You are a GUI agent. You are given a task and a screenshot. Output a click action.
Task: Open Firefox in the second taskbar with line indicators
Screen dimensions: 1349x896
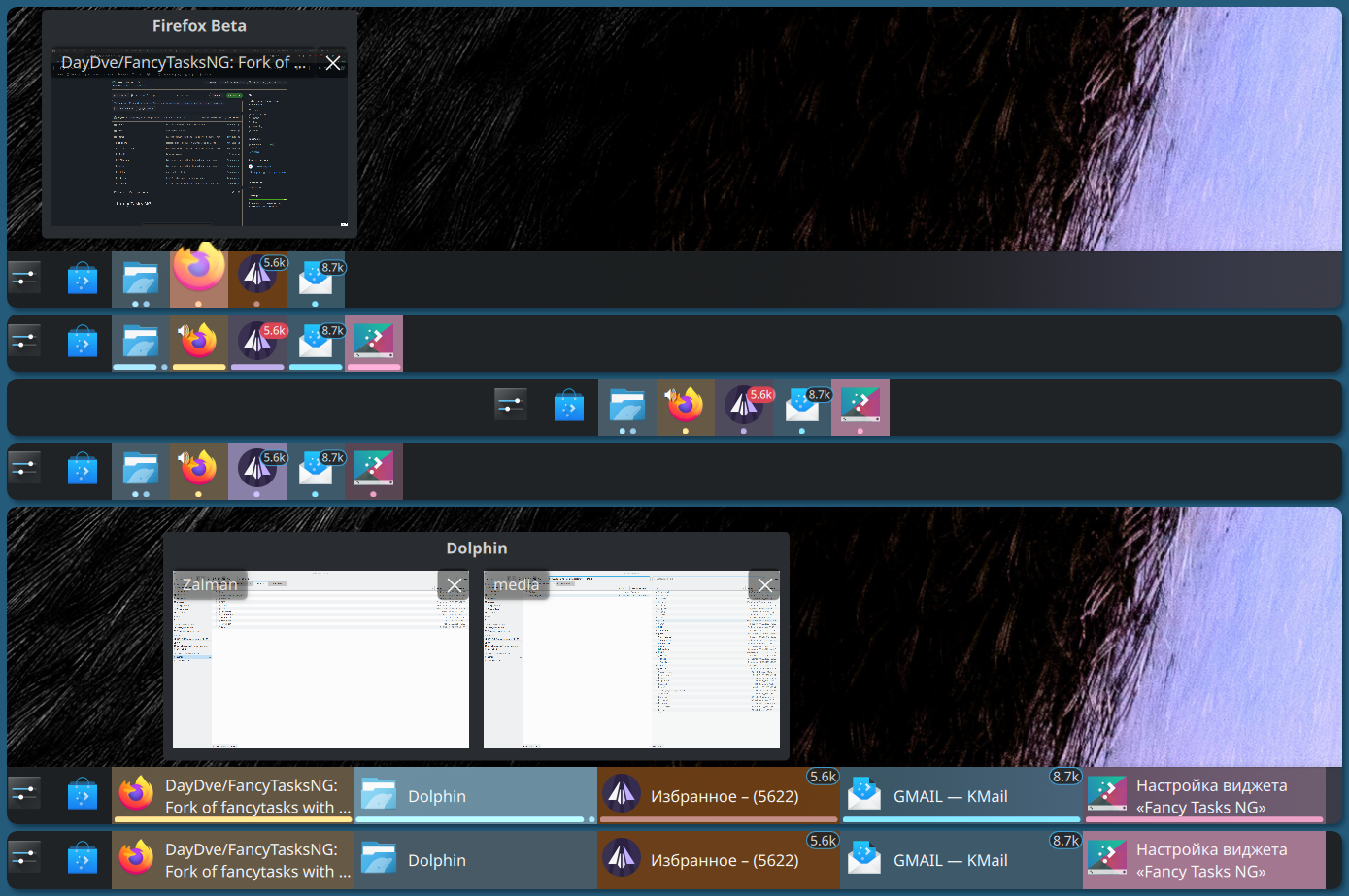199,343
